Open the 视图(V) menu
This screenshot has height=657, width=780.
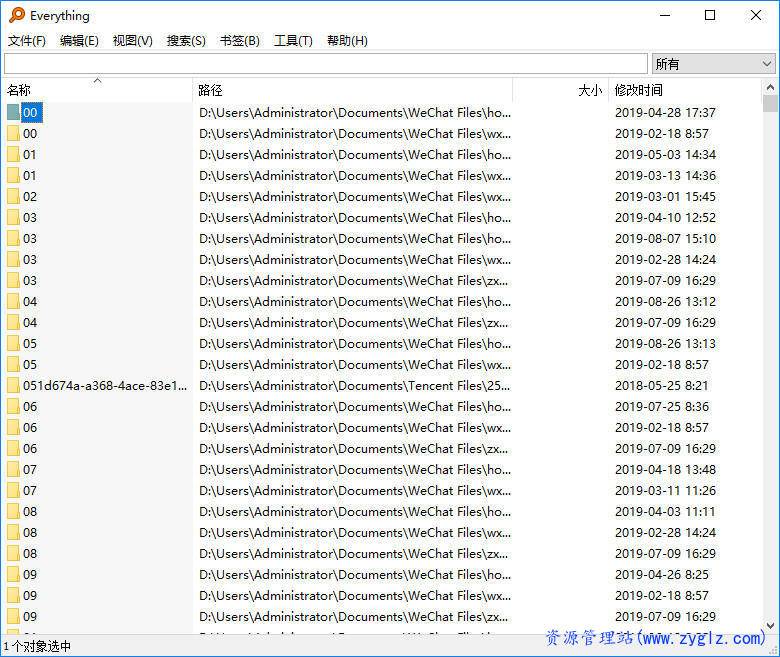tap(132, 40)
